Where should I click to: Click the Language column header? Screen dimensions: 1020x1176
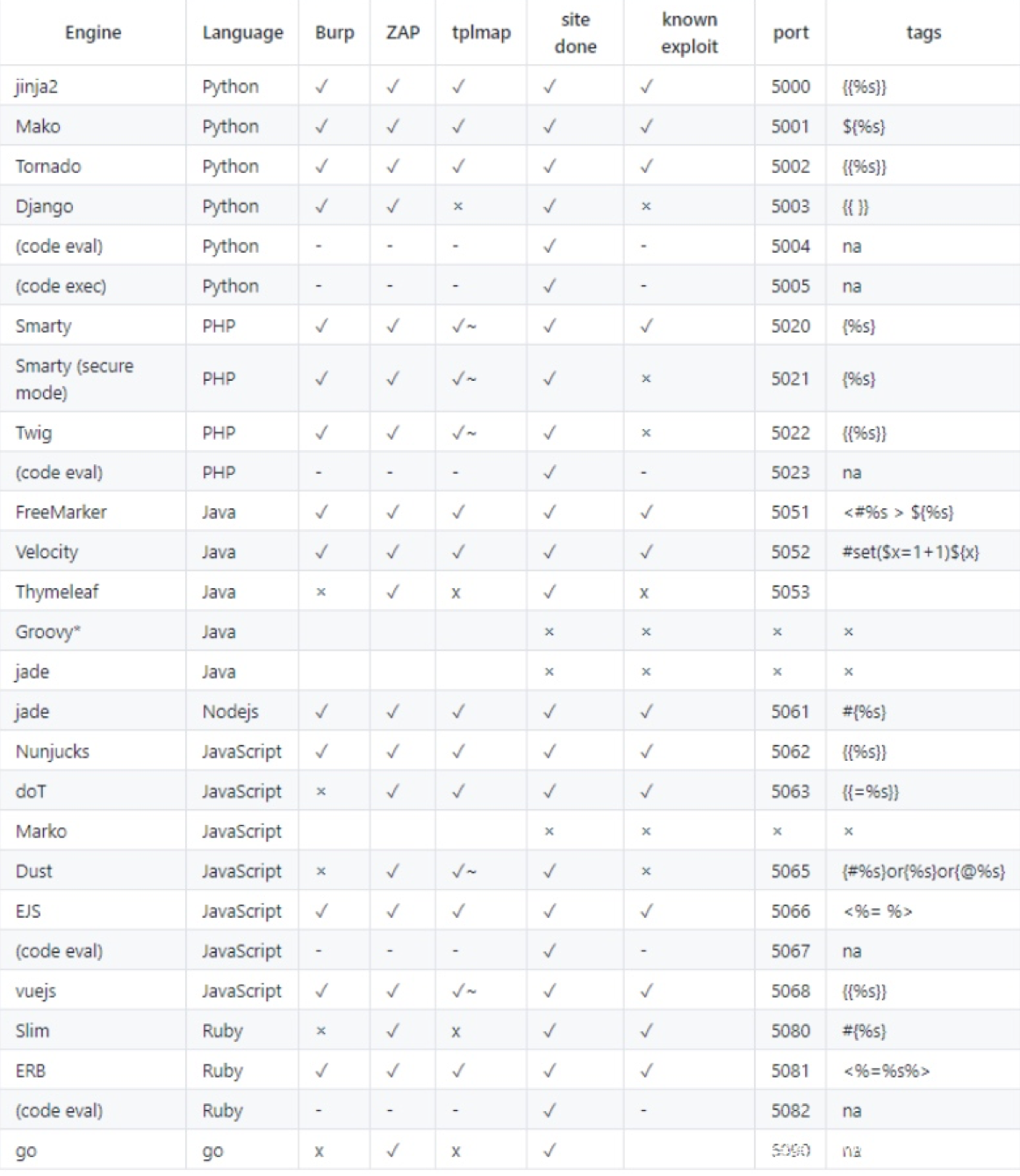242,32
